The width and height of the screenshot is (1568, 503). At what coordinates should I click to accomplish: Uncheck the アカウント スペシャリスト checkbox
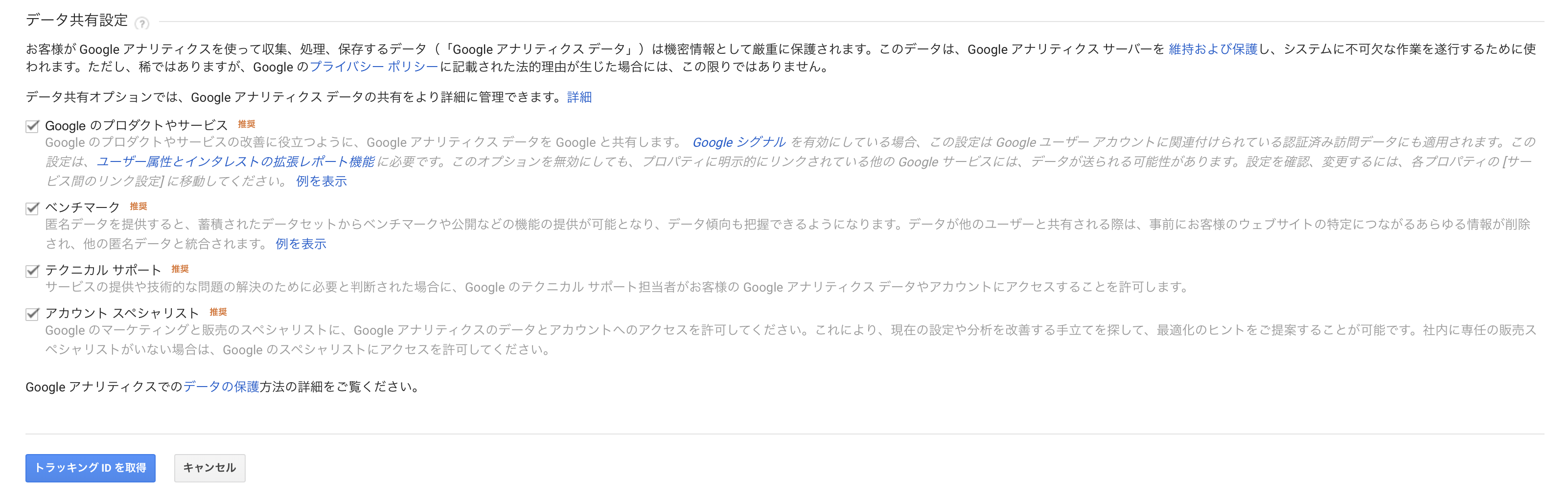[x=32, y=314]
